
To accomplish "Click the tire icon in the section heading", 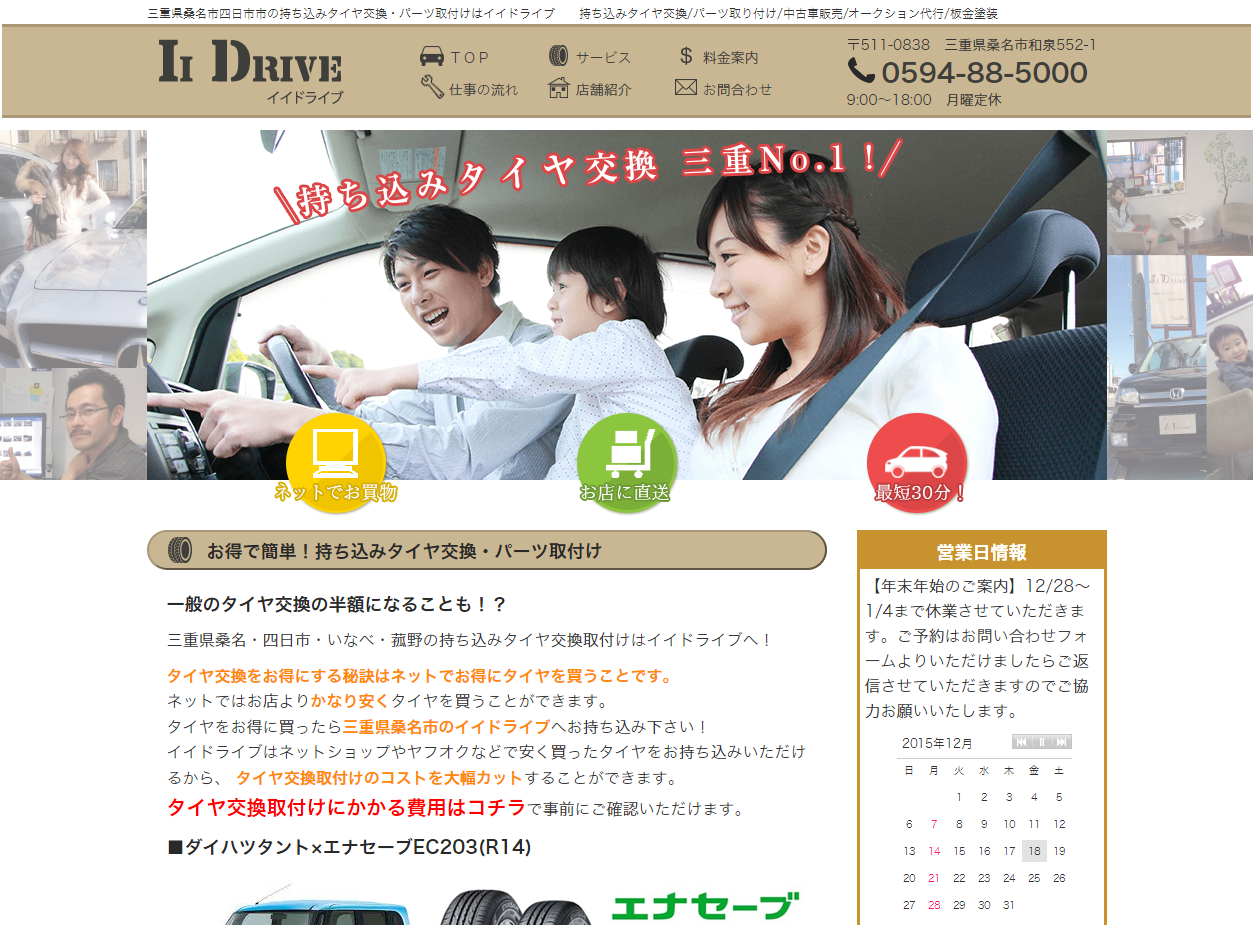I will [x=180, y=550].
